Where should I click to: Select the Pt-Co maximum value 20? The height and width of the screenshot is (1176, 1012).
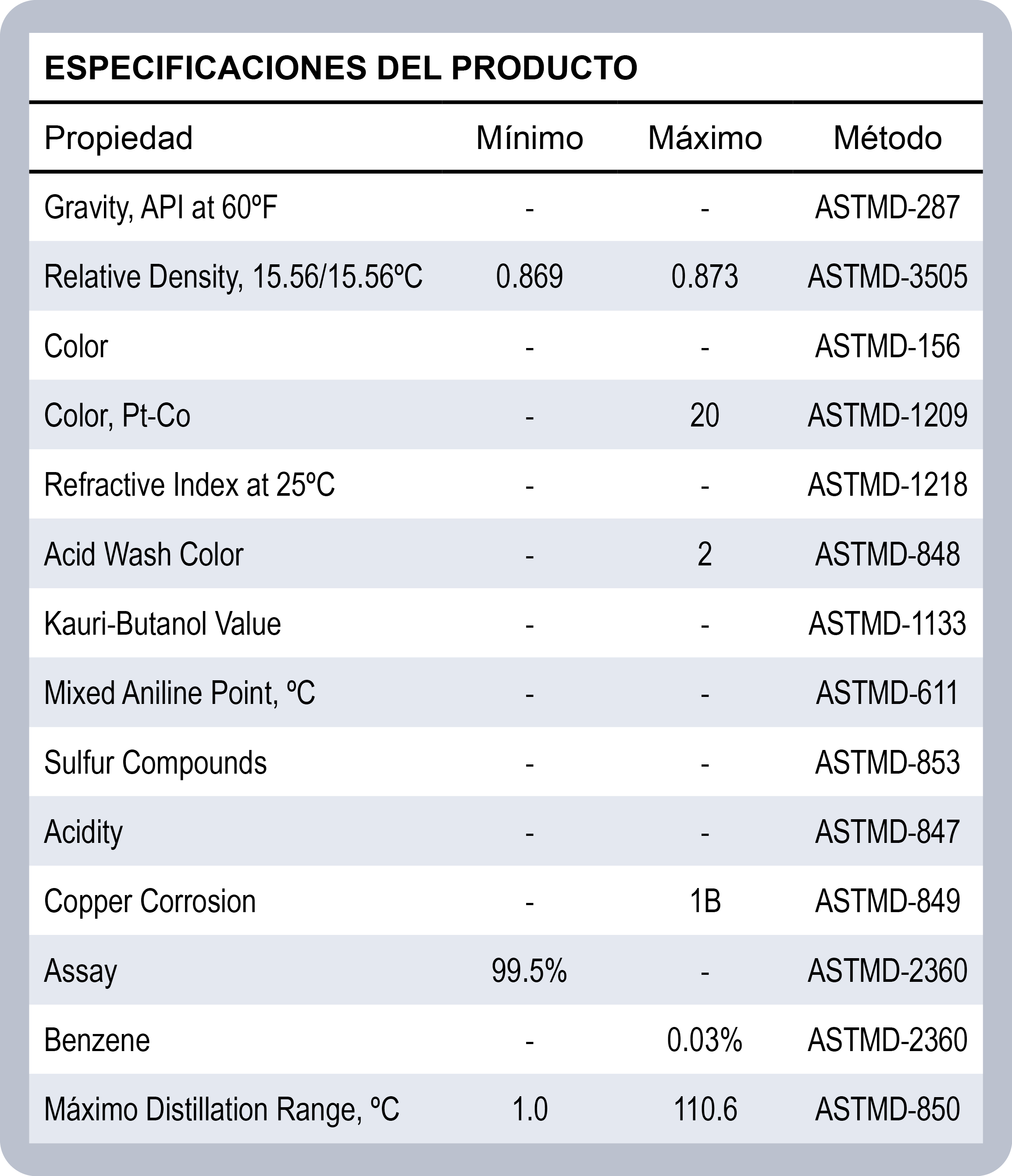(705, 416)
